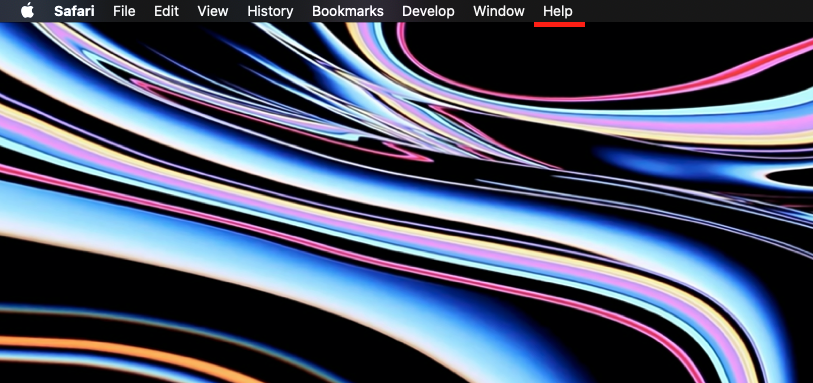Open the File menu
Viewport: 813px width, 383px height.
(x=124, y=11)
